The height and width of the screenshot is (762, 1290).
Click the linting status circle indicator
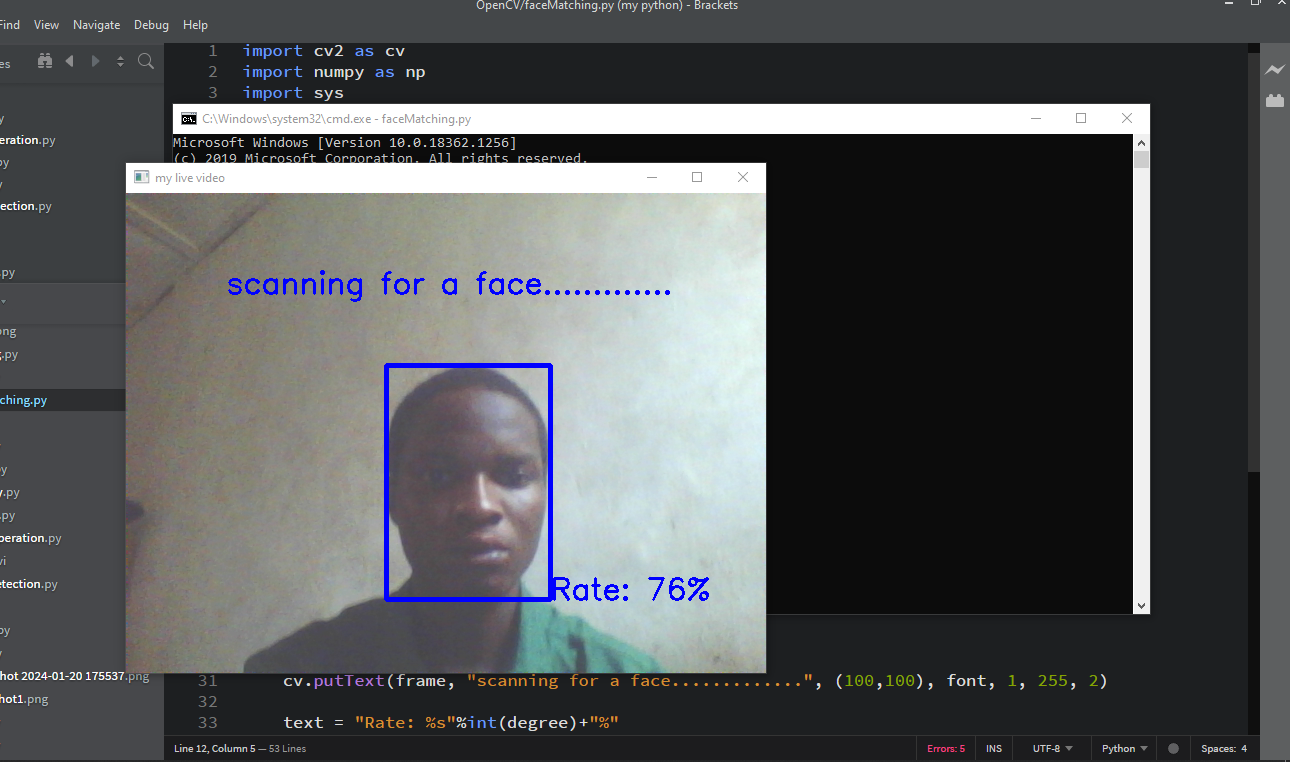click(1173, 748)
